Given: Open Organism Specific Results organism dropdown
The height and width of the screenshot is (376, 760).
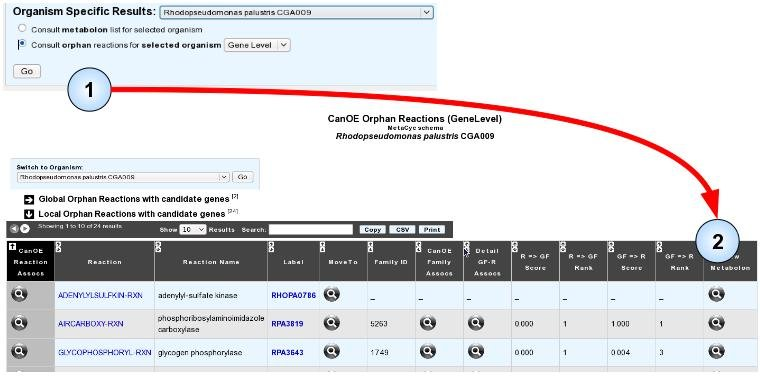Looking at the screenshot, I should (296, 13).
